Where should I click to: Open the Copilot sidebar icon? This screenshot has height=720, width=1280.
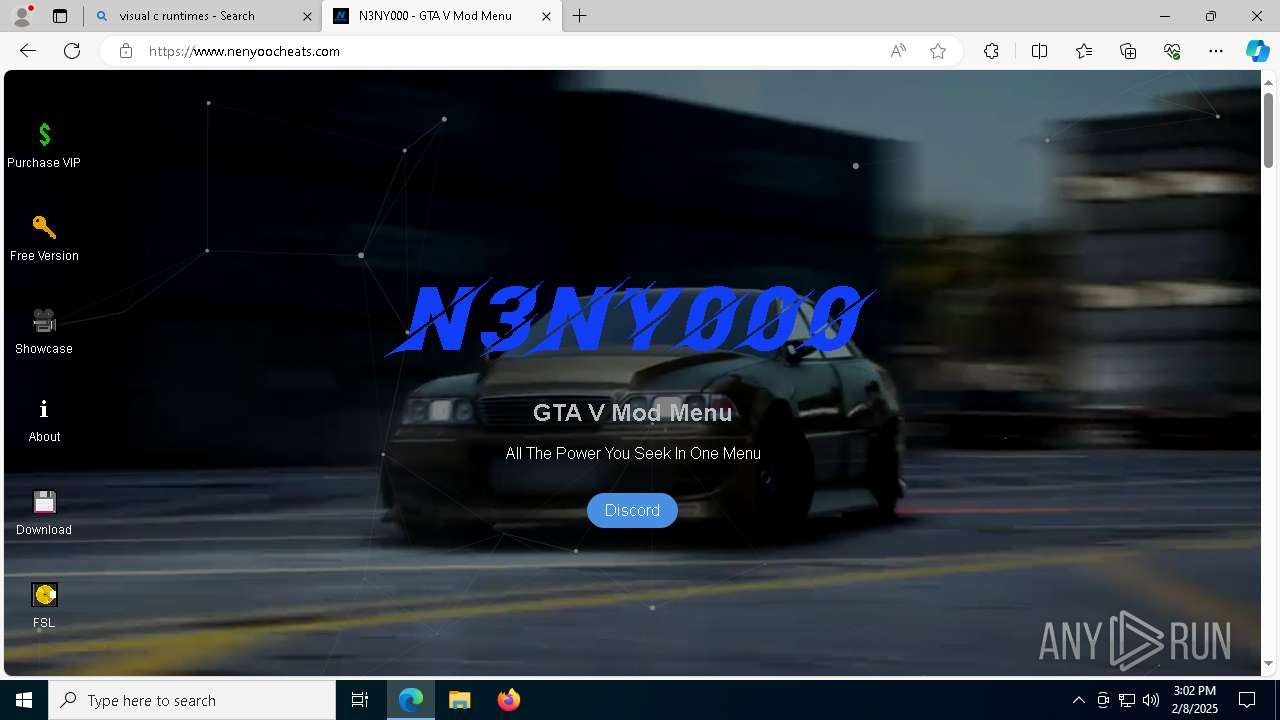(x=1257, y=51)
